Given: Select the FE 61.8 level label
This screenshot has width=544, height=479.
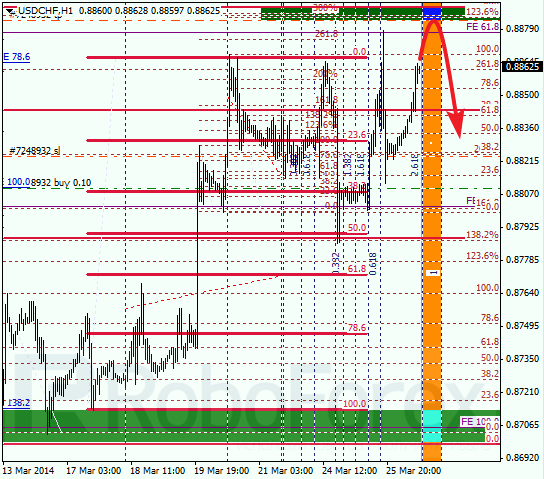Looking at the screenshot, I should pos(482,26).
